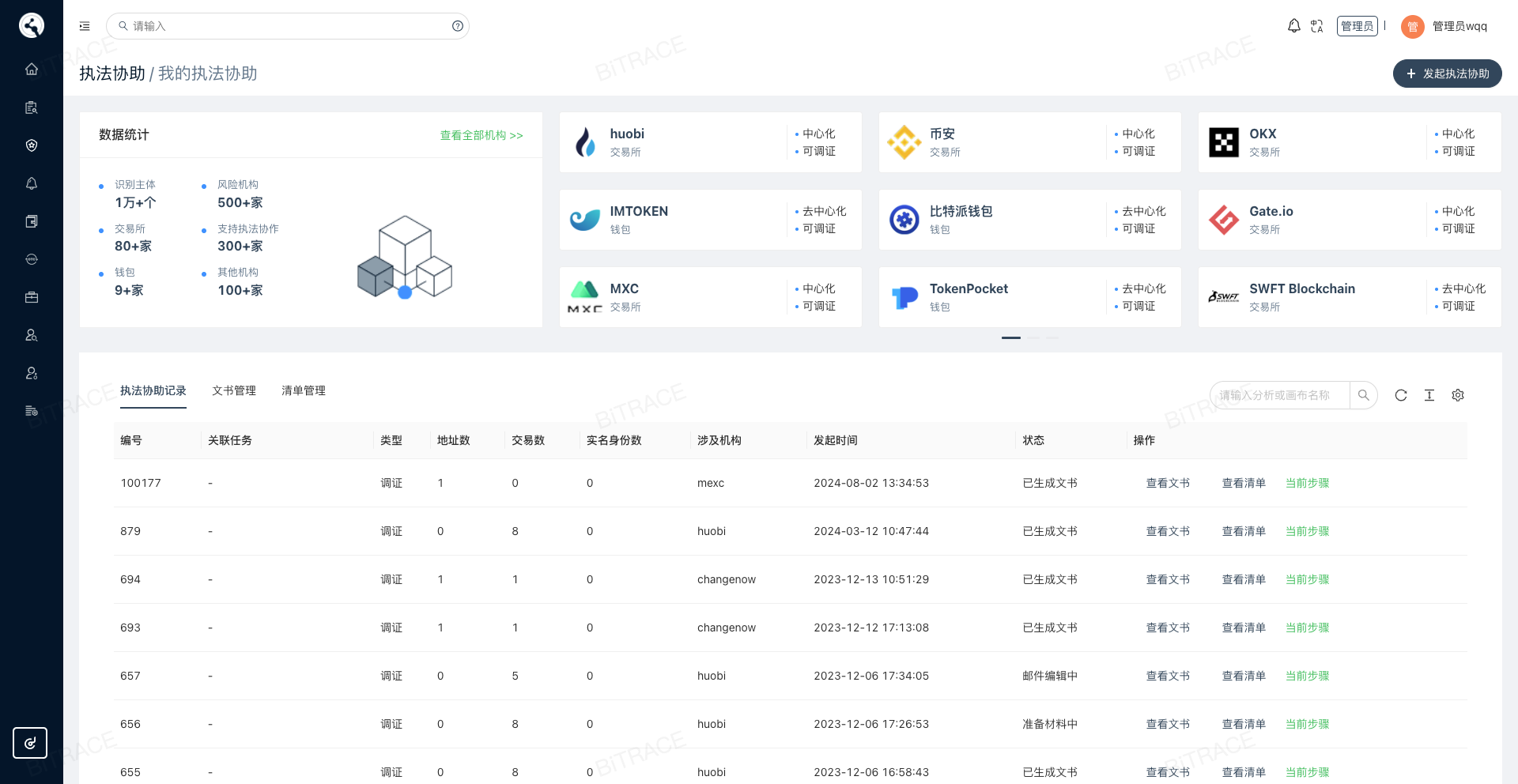Click the 执法协助 breadcrumb
This screenshot has height=784, width=1518.
click(112, 73)
